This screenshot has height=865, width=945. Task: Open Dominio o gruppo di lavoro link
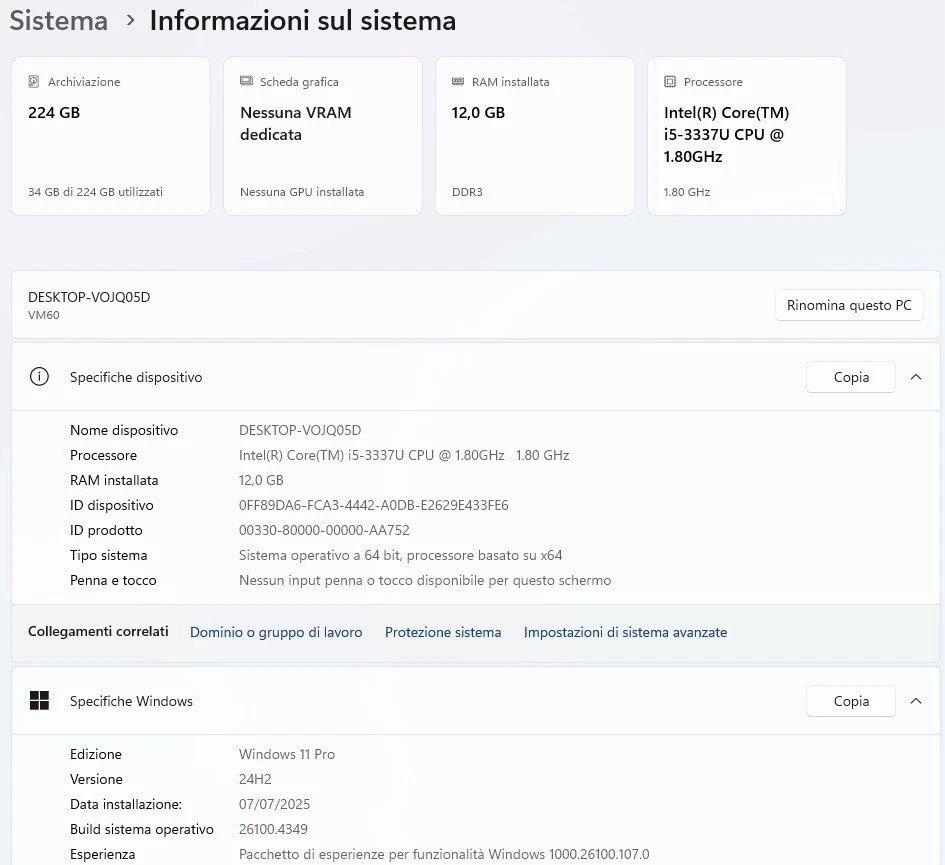coord(276,632)
